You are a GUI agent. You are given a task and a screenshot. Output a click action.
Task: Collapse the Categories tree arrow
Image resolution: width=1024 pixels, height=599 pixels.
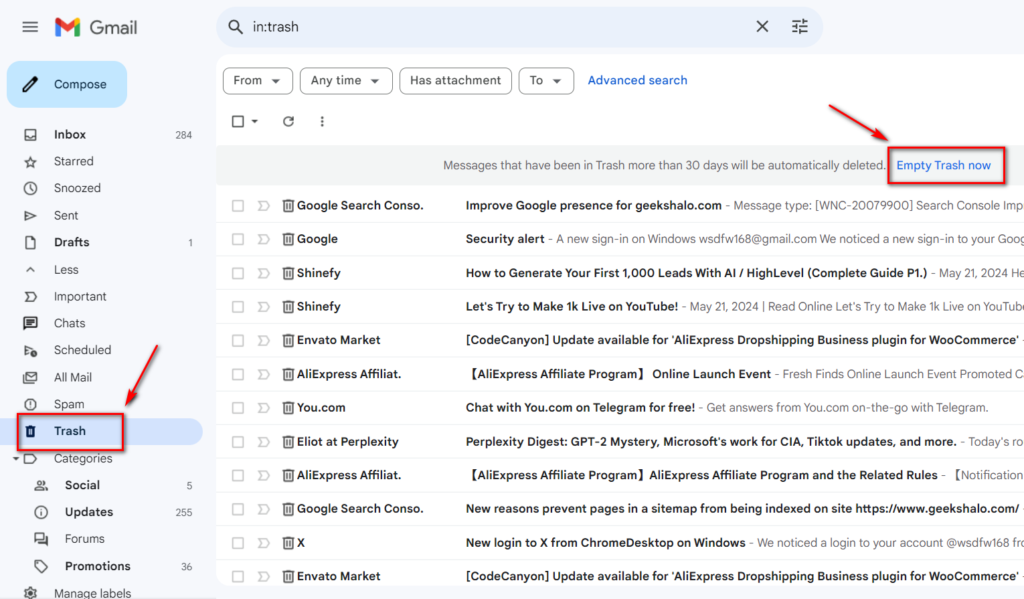click(15, 459)
